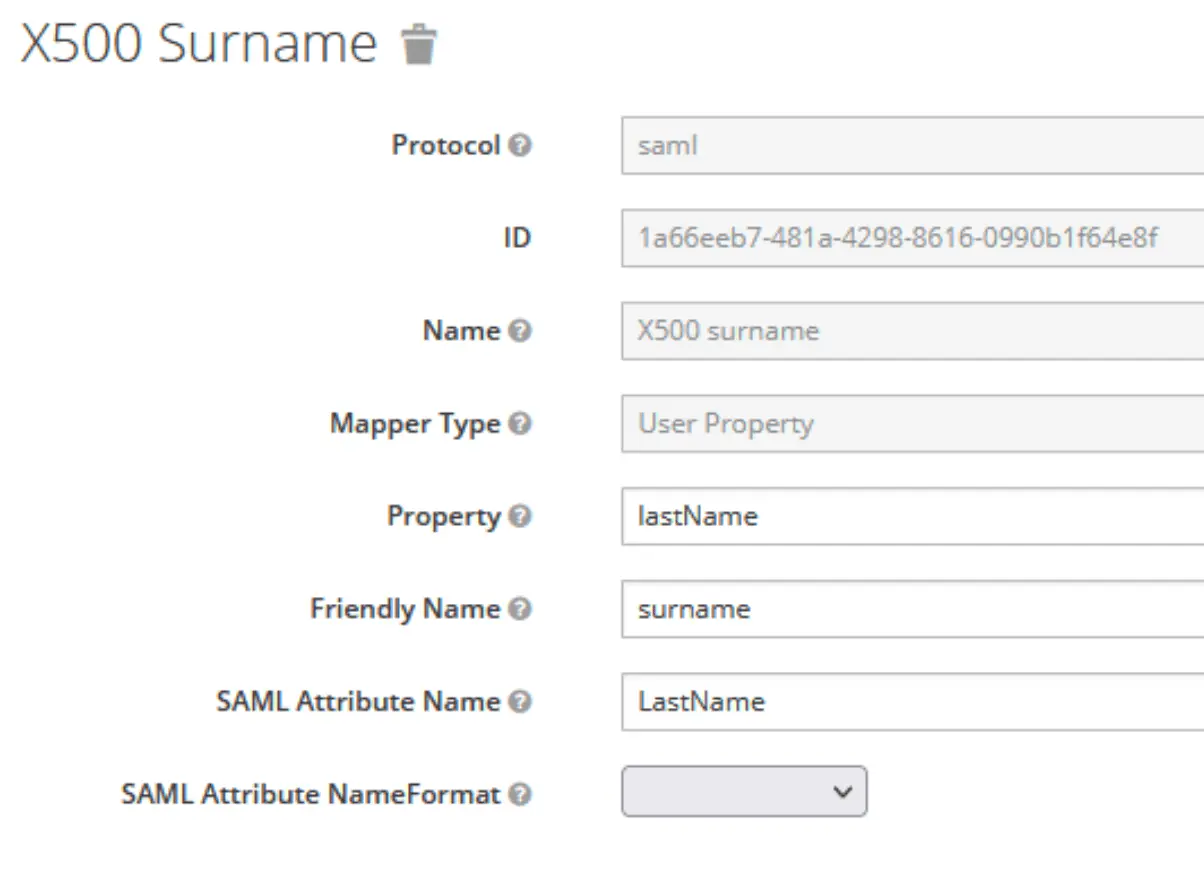Show help tooltip for SAML Attribute NameFormat

tap(519, 795)
